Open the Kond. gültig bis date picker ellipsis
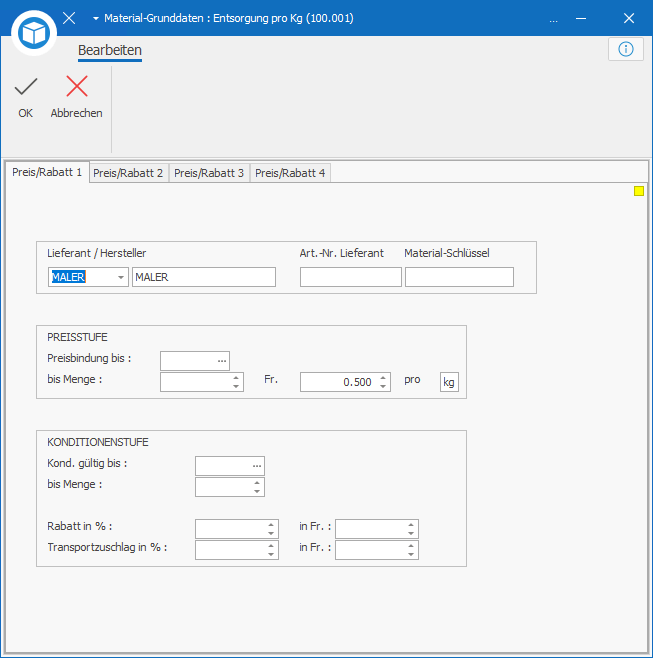Screen dimensions: 653x658 pyautogui.click(x=257, y=466)
